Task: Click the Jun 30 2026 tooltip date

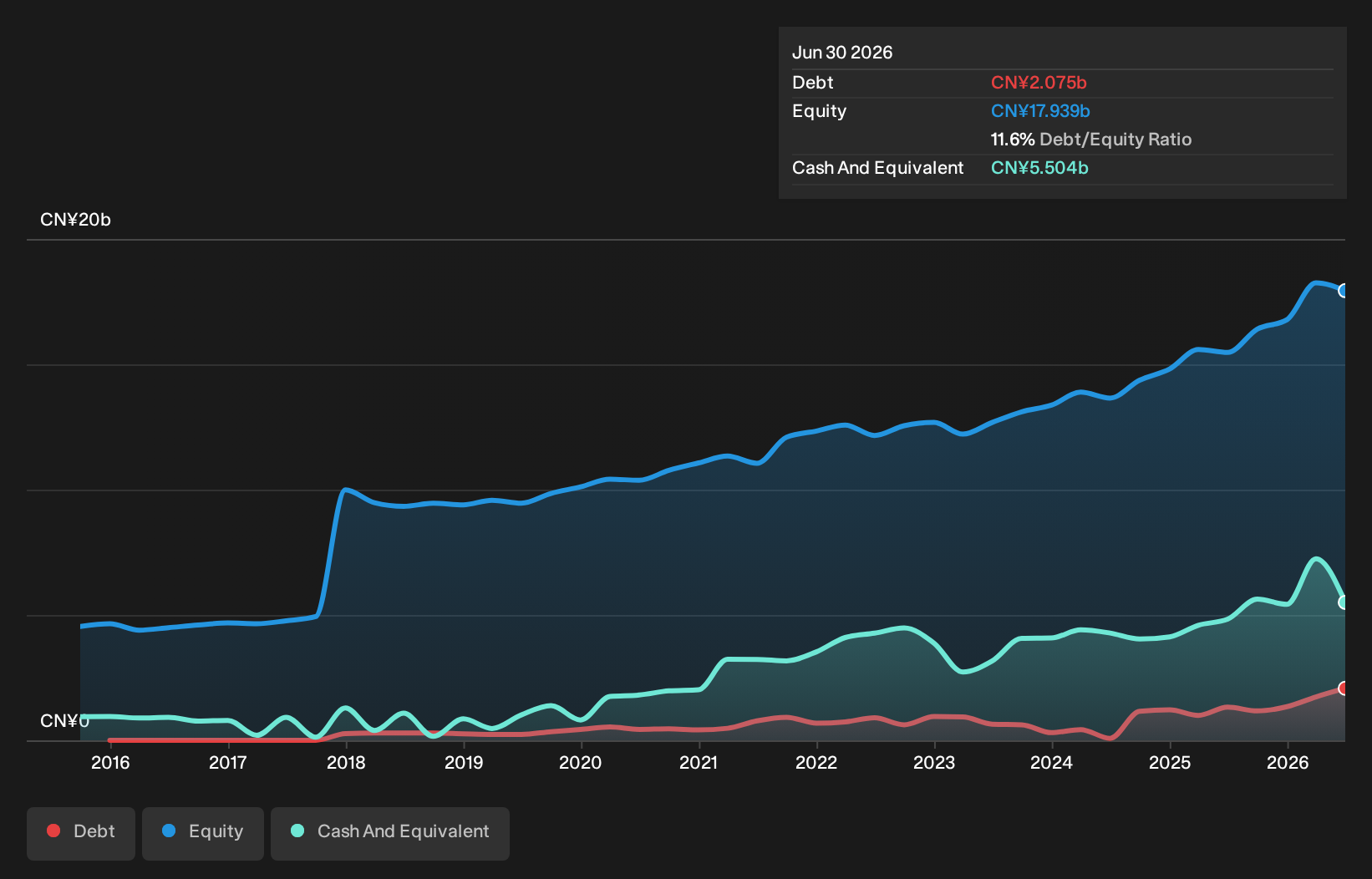Action: point(842,53)
